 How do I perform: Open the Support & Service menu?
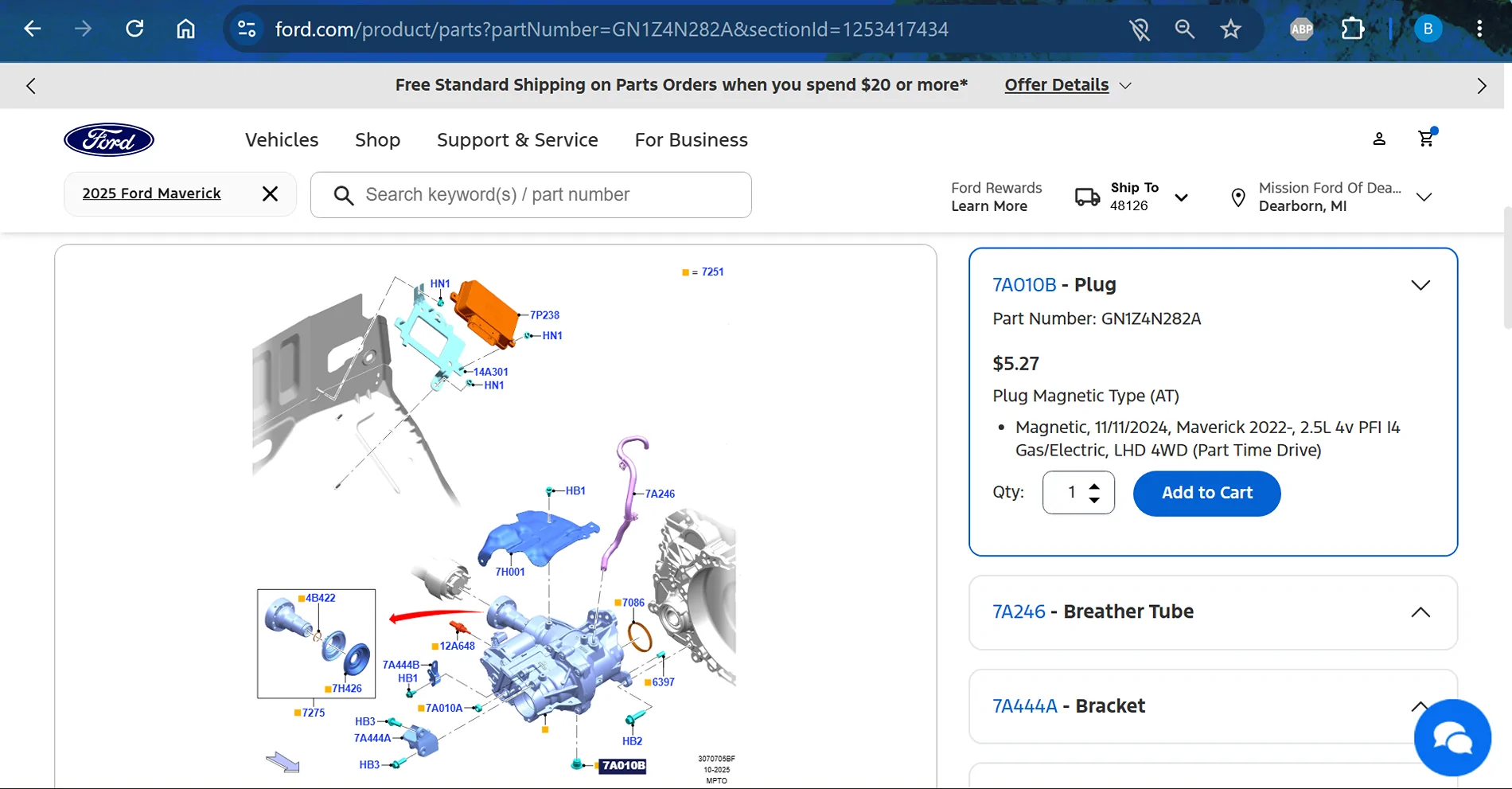(x=517, y=140)
